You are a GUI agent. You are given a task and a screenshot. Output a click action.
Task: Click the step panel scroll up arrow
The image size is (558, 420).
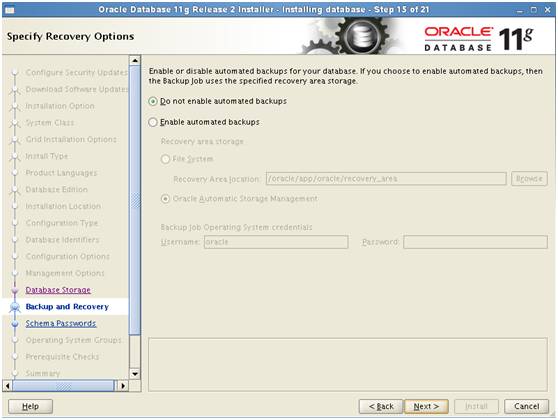[x=135, y=61]
